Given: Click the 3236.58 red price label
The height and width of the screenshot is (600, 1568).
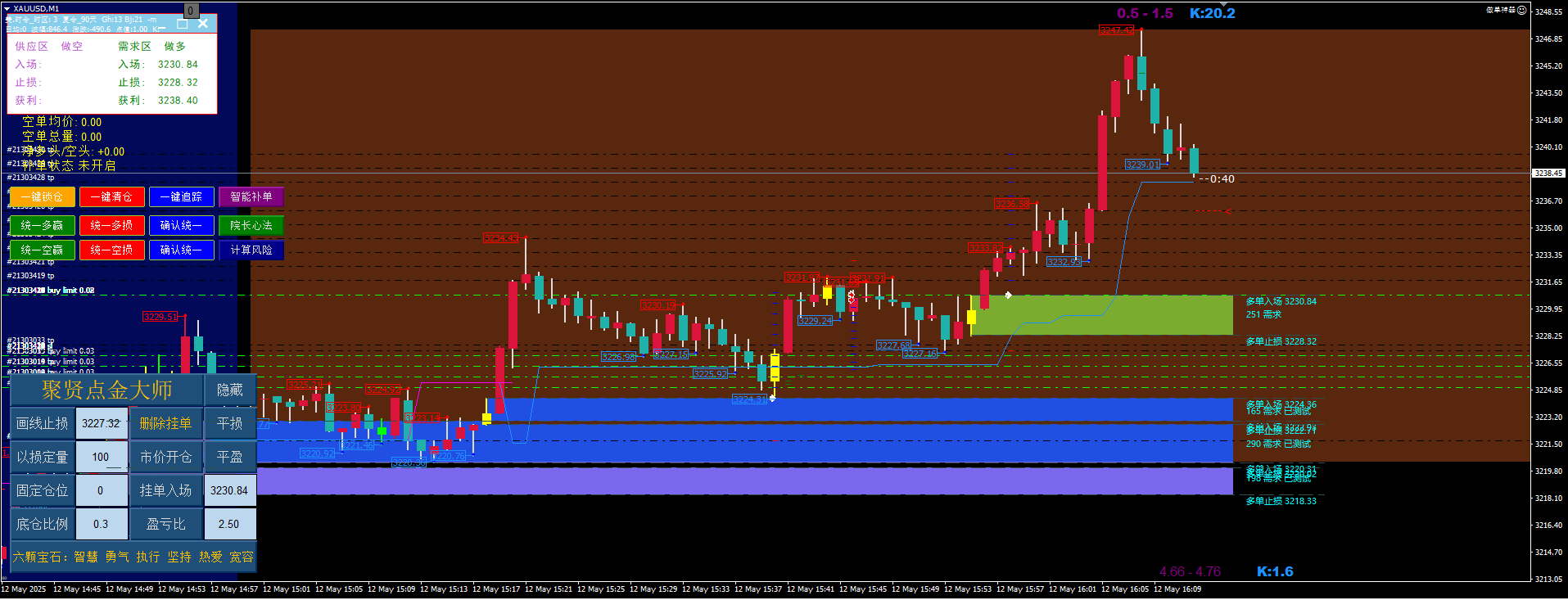Looking at the screenshot, I should click(x=1011, y=204).
